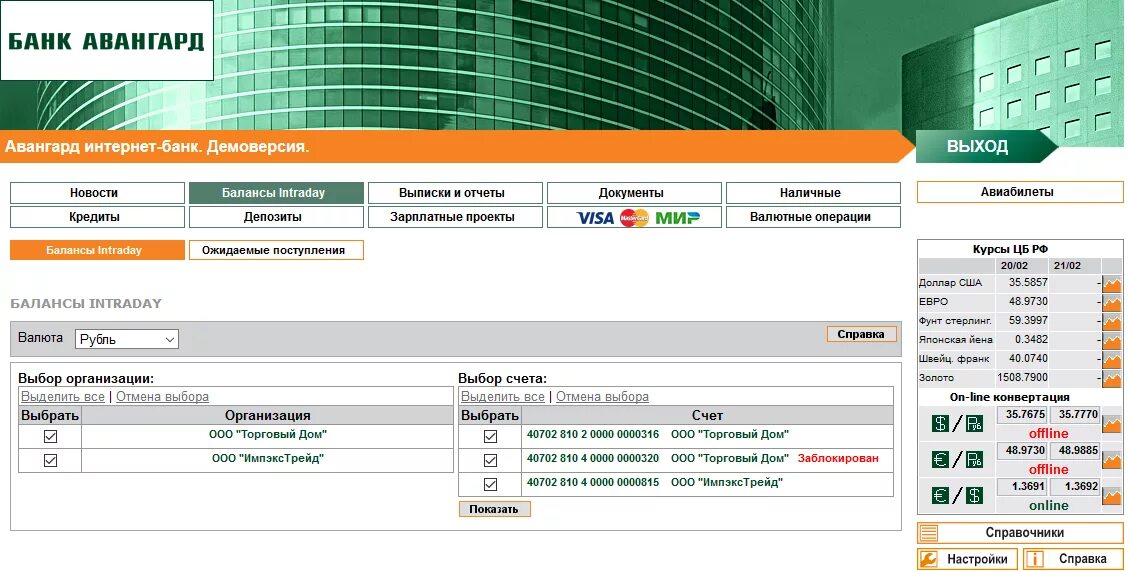Screen dimensions: 1128x571
Task: Click the dollar icon in dollar/ruble pair
Action: pos(940,424)
